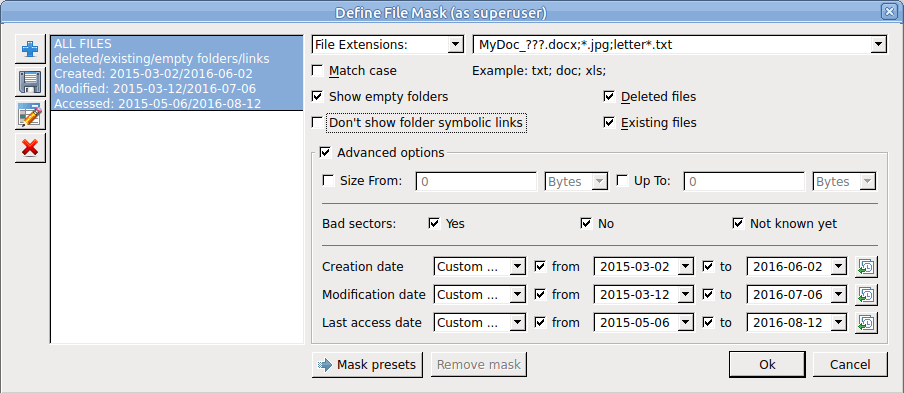The width and height of the screenshot is (904, 393).
Task: Open the 2016-06-02 creation to date picker
Action: tap(839, 267)
